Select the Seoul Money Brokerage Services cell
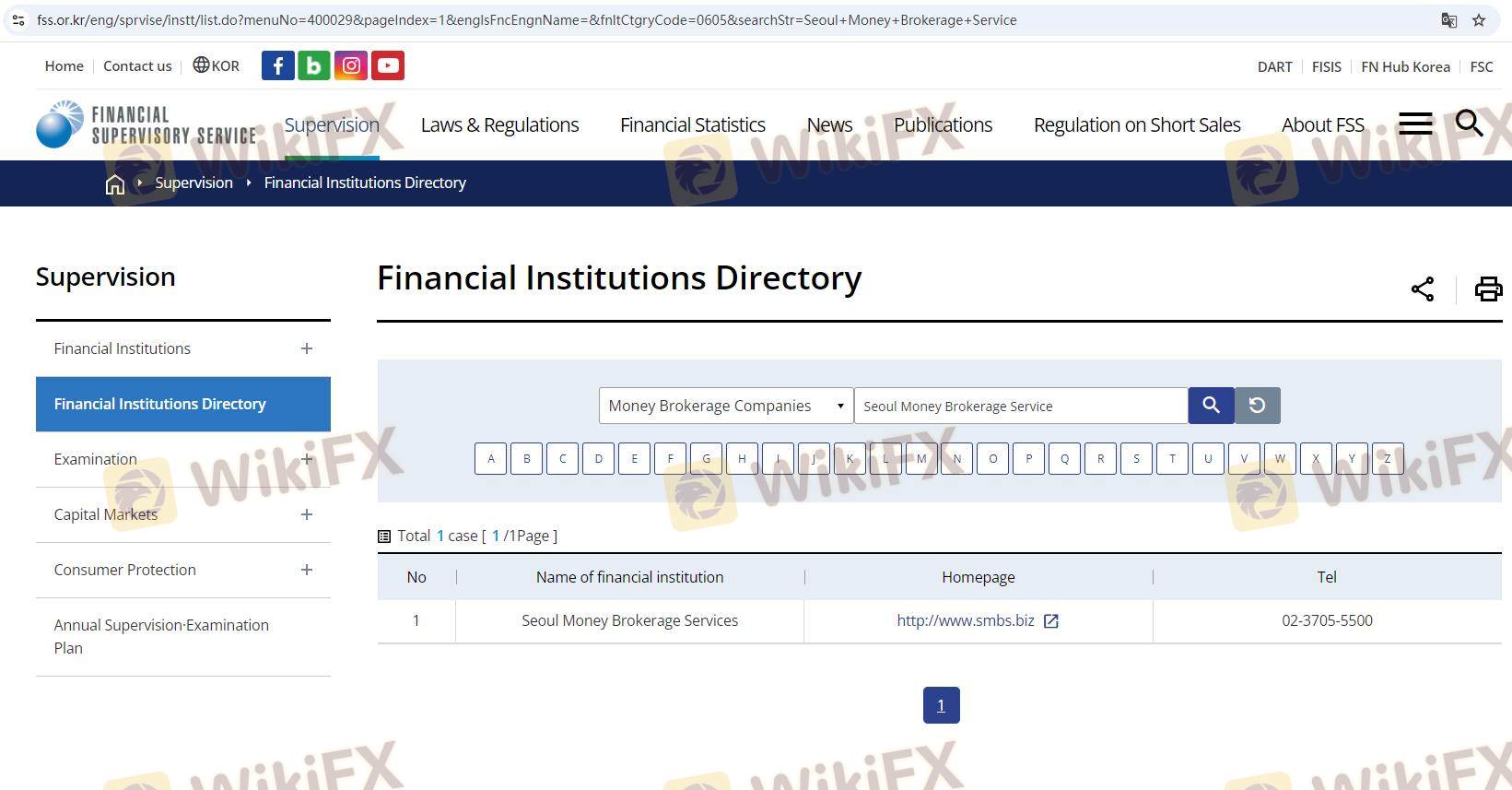Screen dimensions: 1512x790 click(x=630, y=620)
